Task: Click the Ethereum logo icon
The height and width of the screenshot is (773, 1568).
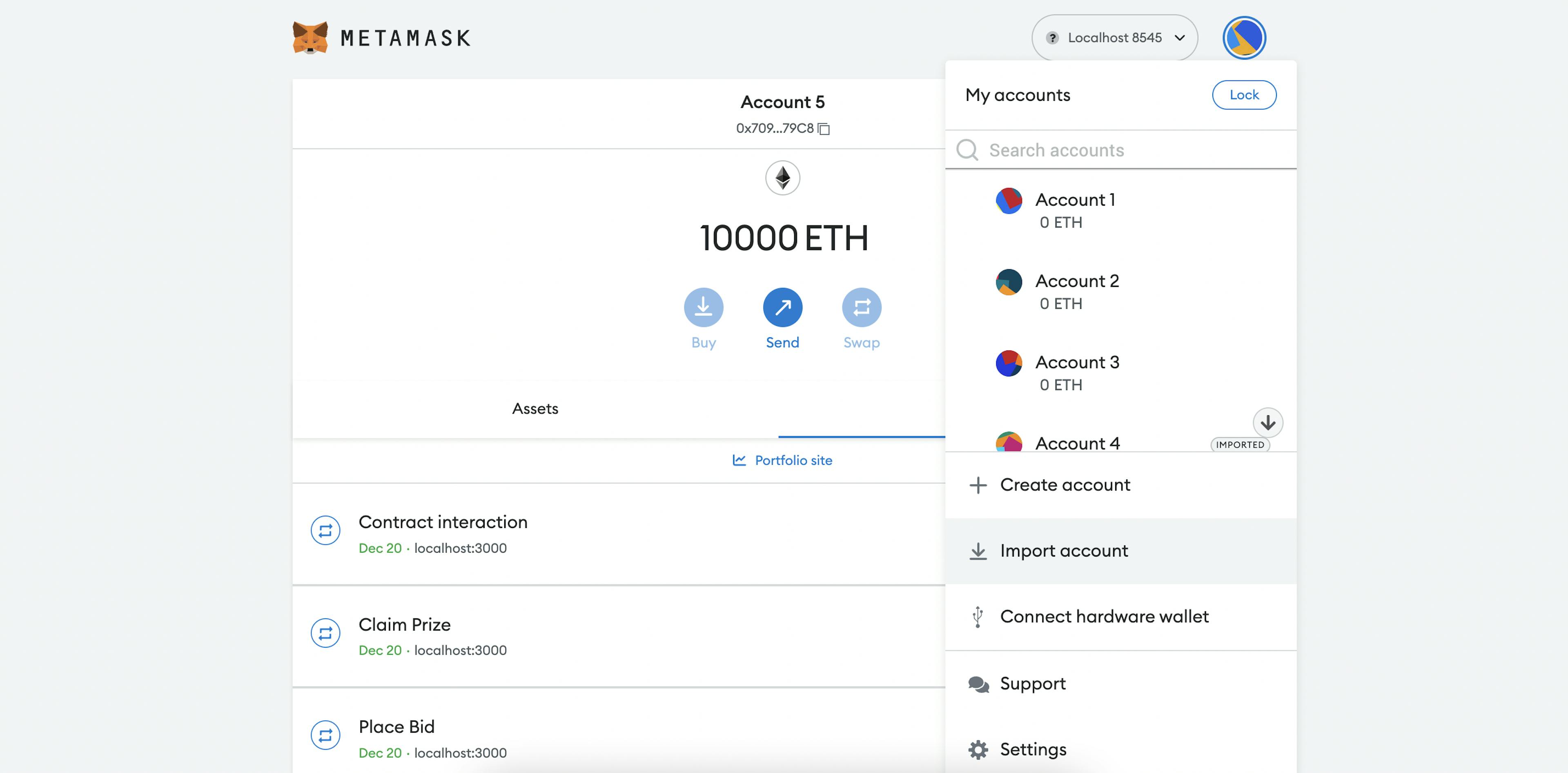Action: coord(782,178)
